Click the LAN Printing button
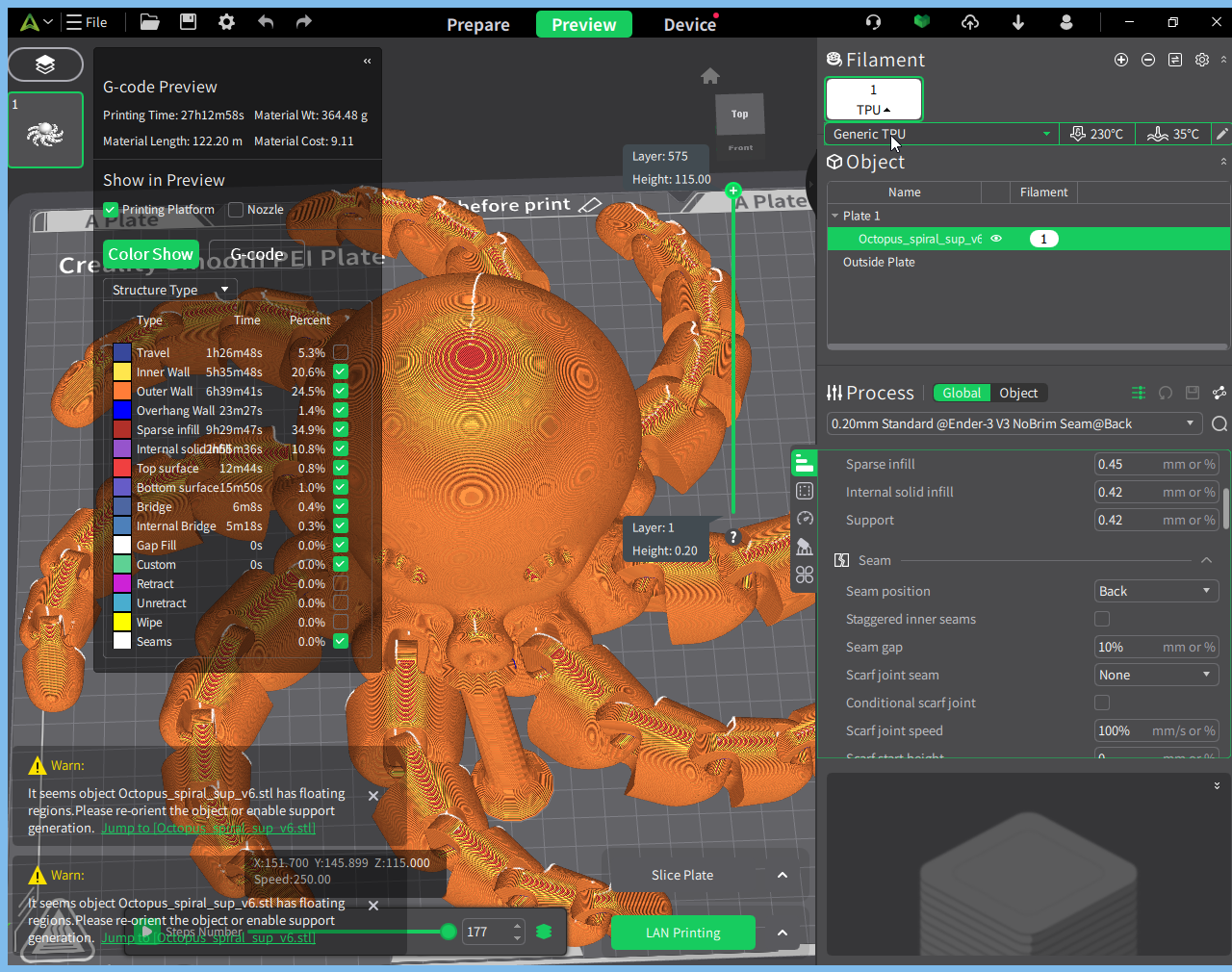The height and width of the screenshot is (972, 1232). click(x=682, y=933)
